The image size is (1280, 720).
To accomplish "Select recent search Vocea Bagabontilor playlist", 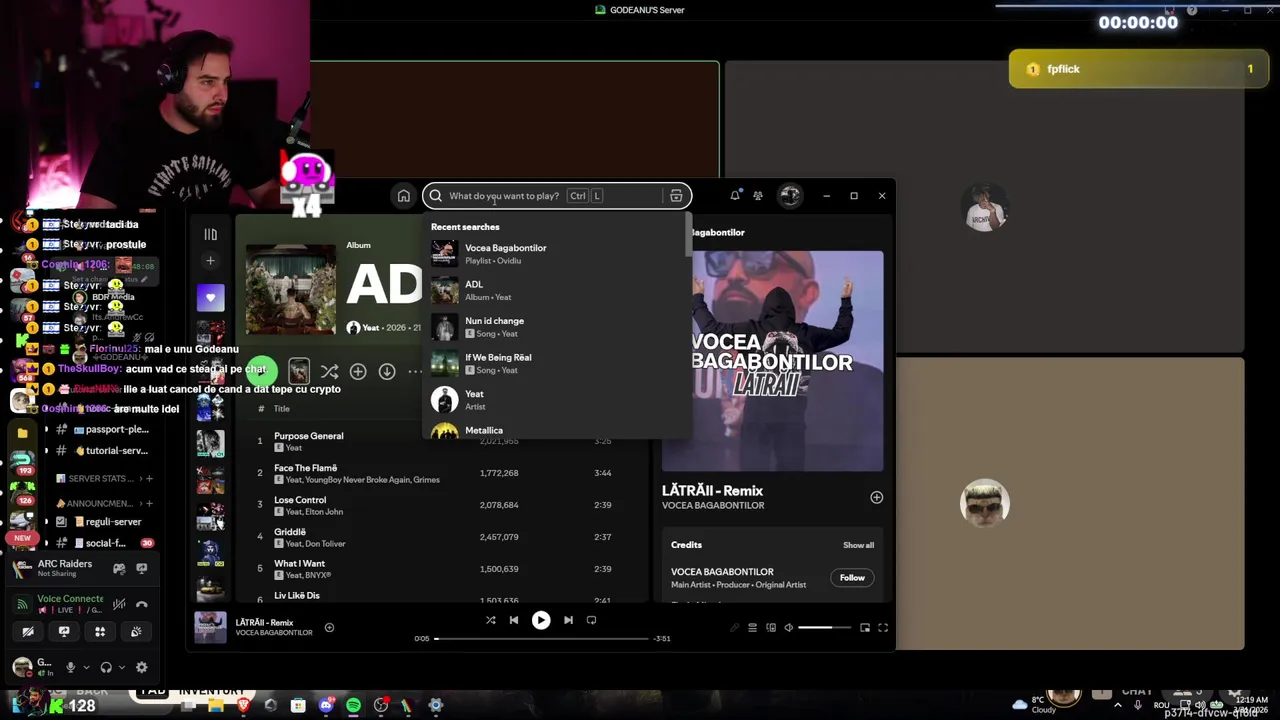I will click(x=558, y=253).
